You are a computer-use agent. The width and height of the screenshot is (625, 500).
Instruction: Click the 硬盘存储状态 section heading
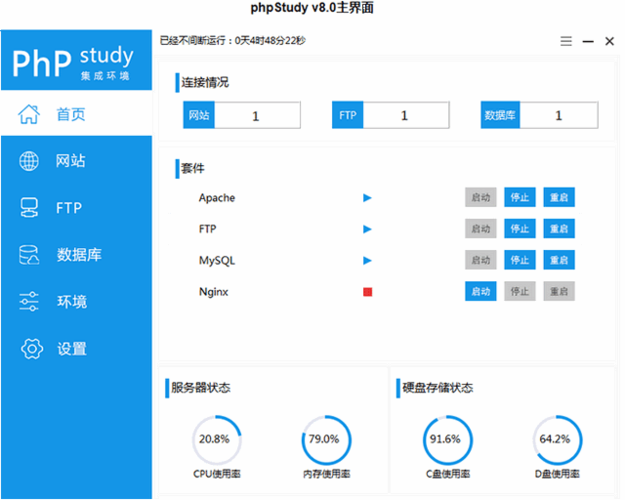tap(437, 388)
